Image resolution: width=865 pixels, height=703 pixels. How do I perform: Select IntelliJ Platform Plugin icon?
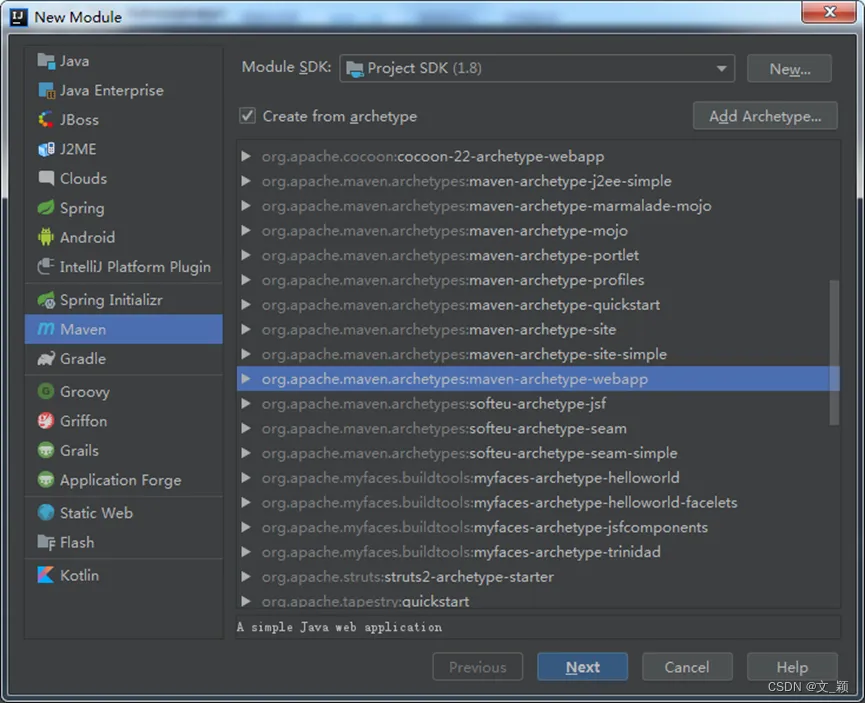46,267
